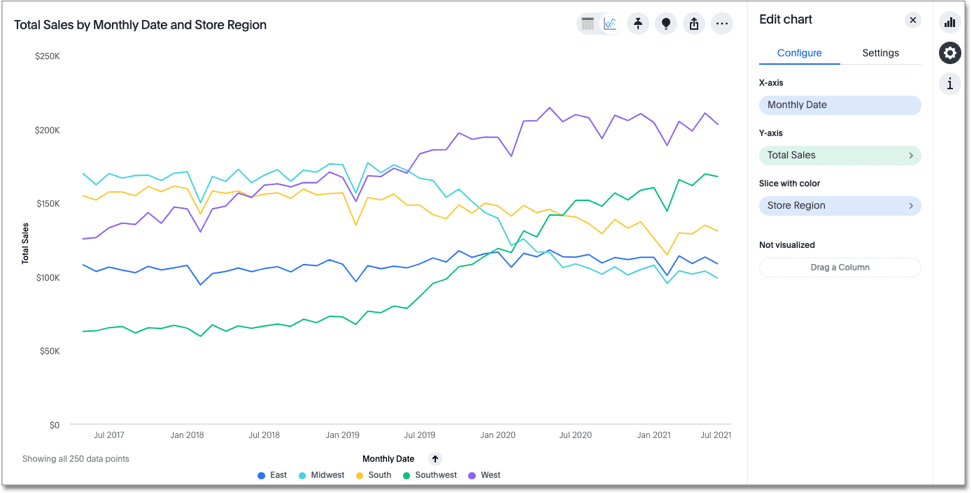Viewport: 971px width, 493px height.
Task: Click the Monthly Date X-axis chip
Action: tap(839, 105)
